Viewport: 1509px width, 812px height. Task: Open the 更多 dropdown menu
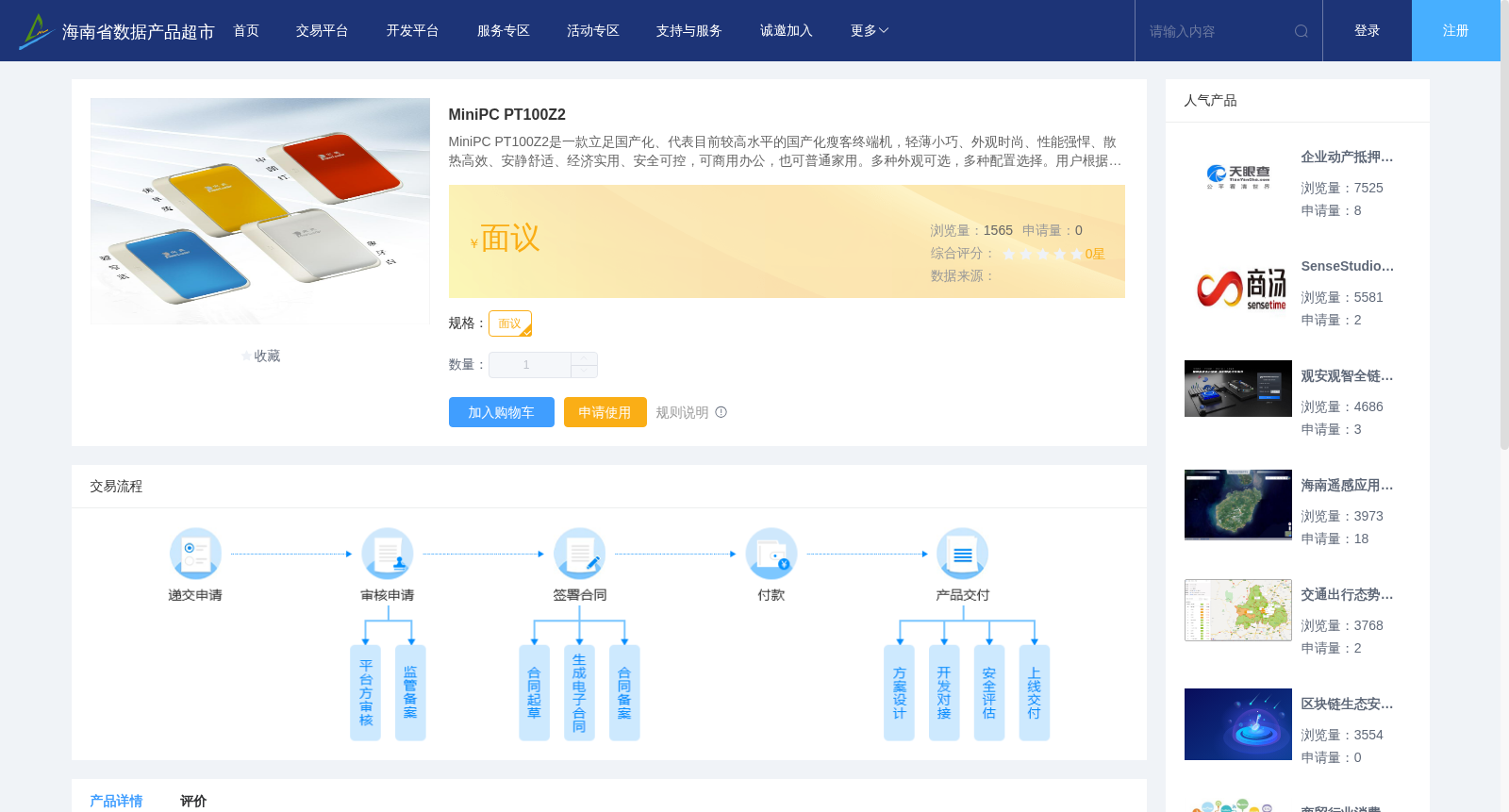(870, 31)
